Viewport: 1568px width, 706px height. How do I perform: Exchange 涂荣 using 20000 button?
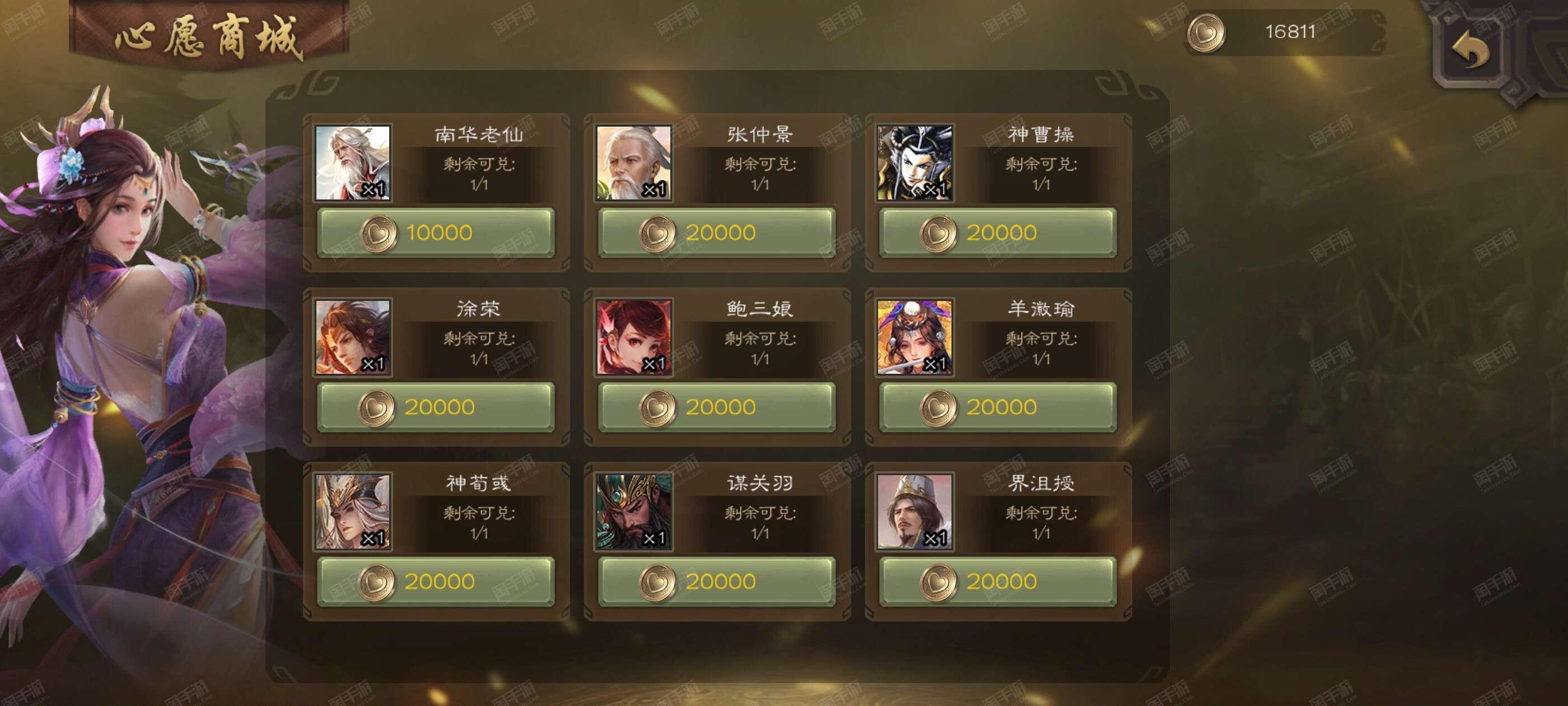(x=436, y=407)
